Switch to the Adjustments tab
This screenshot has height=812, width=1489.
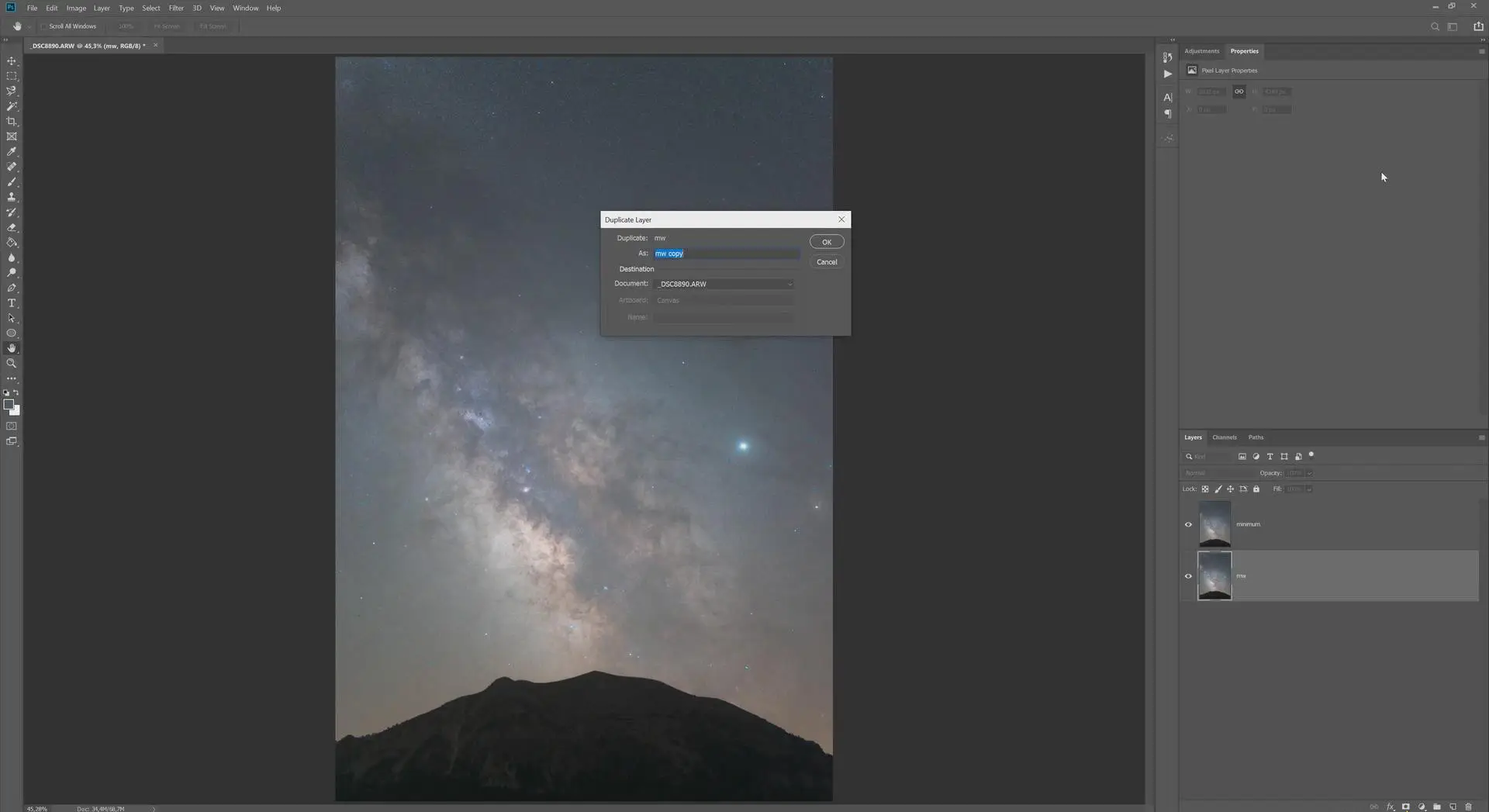click(x=1201, y=51)
